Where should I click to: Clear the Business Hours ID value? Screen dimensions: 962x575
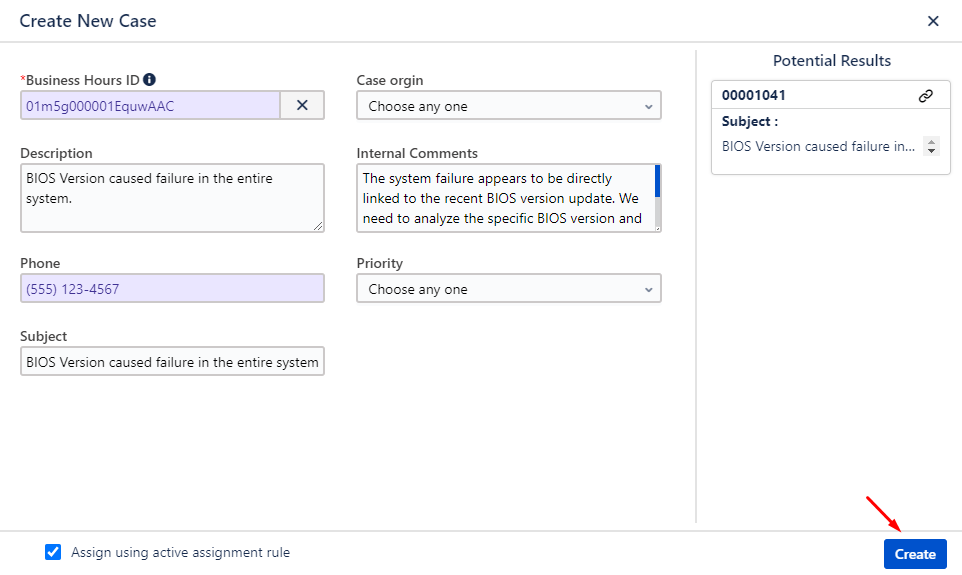tap(302, 105)
